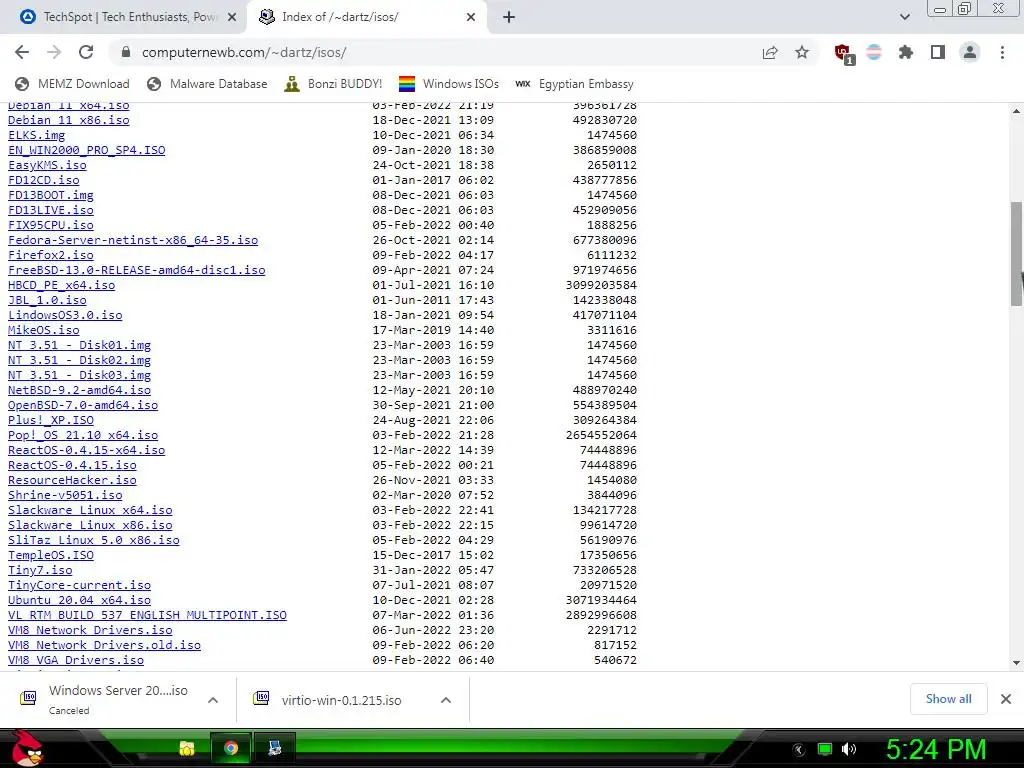The width and height of the screenshot is (1024, 768).
Task: Click the scrollbar up arrow
Action: (x=1016, y=112)
